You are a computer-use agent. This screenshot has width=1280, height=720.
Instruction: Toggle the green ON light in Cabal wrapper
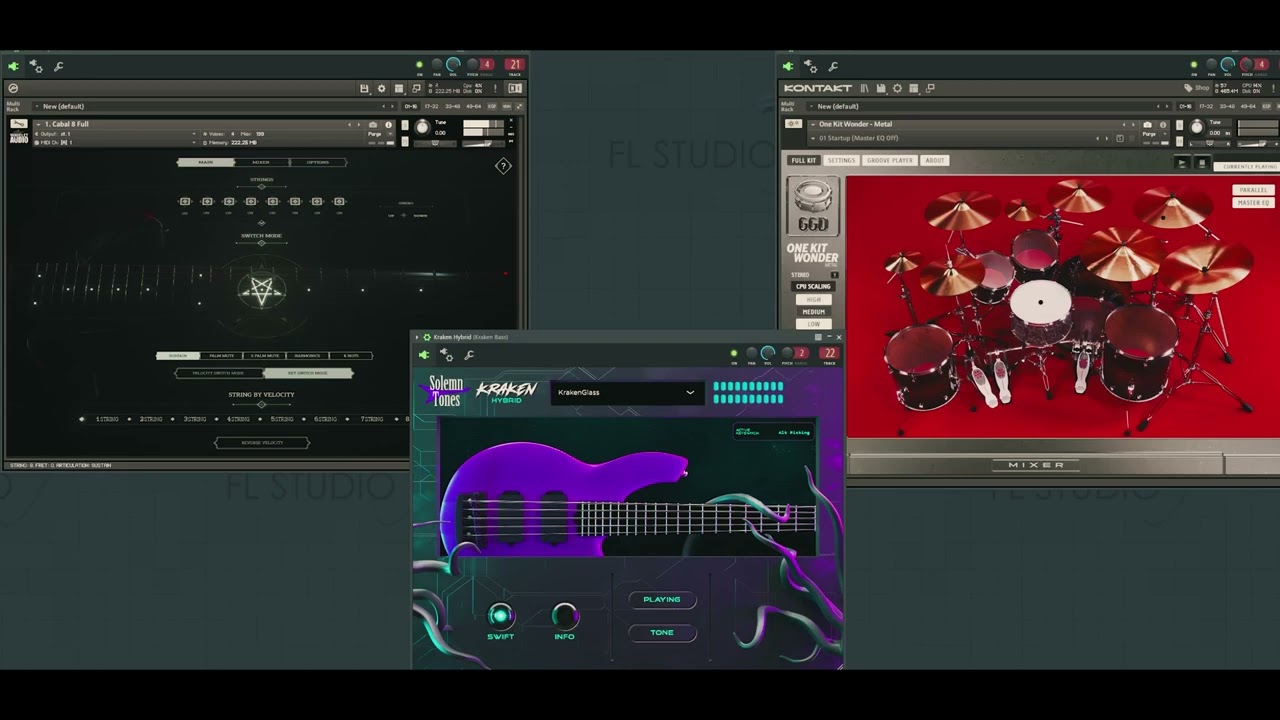click(419, 65)
